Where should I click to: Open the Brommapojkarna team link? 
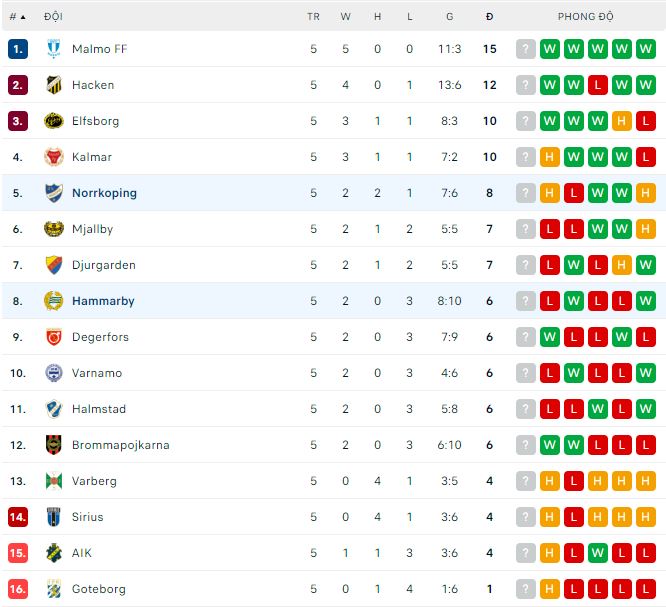pyautogui.click(x=120, y=445)
